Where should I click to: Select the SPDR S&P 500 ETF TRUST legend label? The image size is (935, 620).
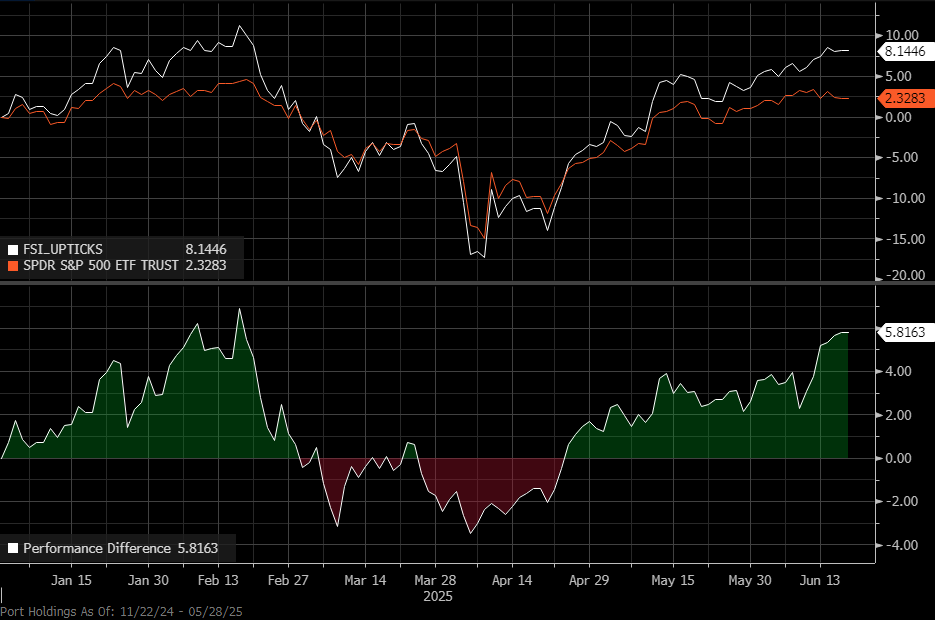tap(100, 266)
